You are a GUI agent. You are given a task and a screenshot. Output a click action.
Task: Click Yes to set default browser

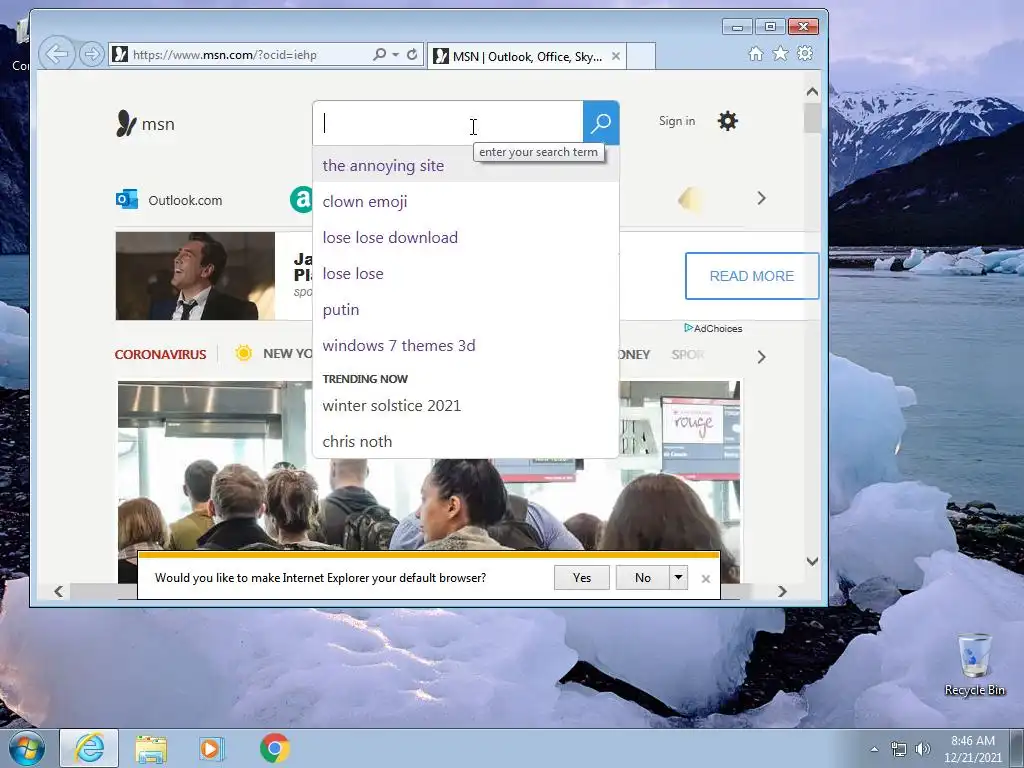pyautogui.click(x=581, y=577)
